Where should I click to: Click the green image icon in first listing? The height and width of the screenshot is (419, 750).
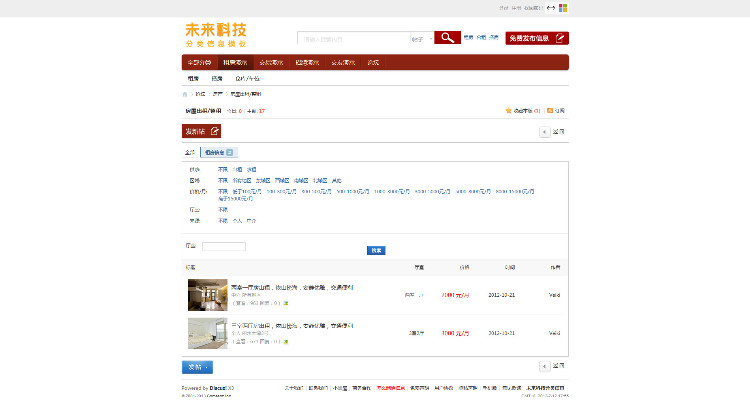(x=286, y=303)
